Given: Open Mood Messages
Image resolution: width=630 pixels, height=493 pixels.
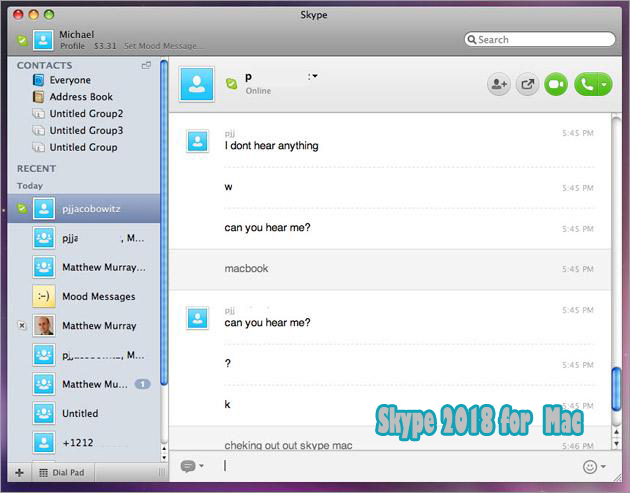Looking at the screenshot, I should coord(84,297).
